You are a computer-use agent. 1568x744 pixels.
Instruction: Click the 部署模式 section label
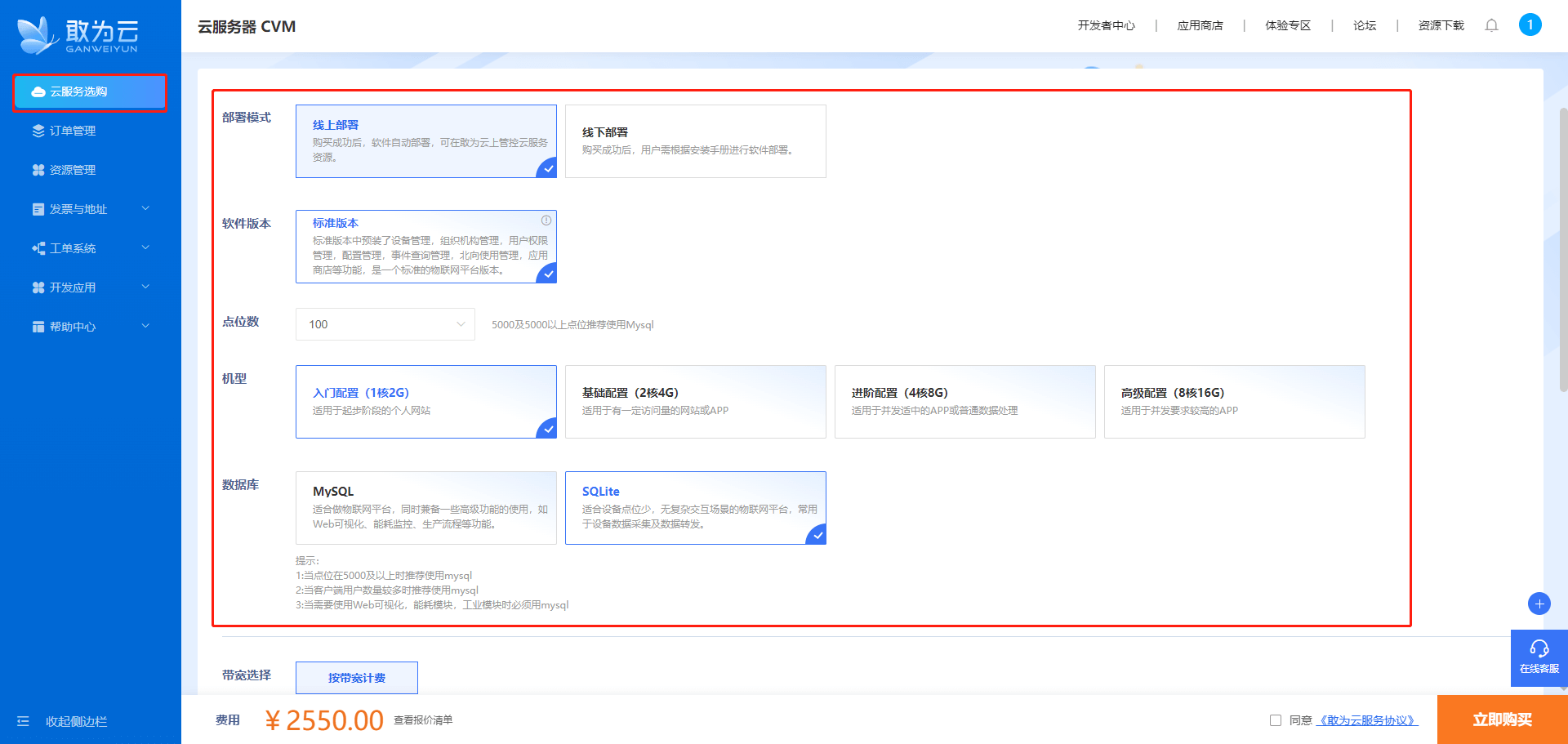click(x=247, y=118)
